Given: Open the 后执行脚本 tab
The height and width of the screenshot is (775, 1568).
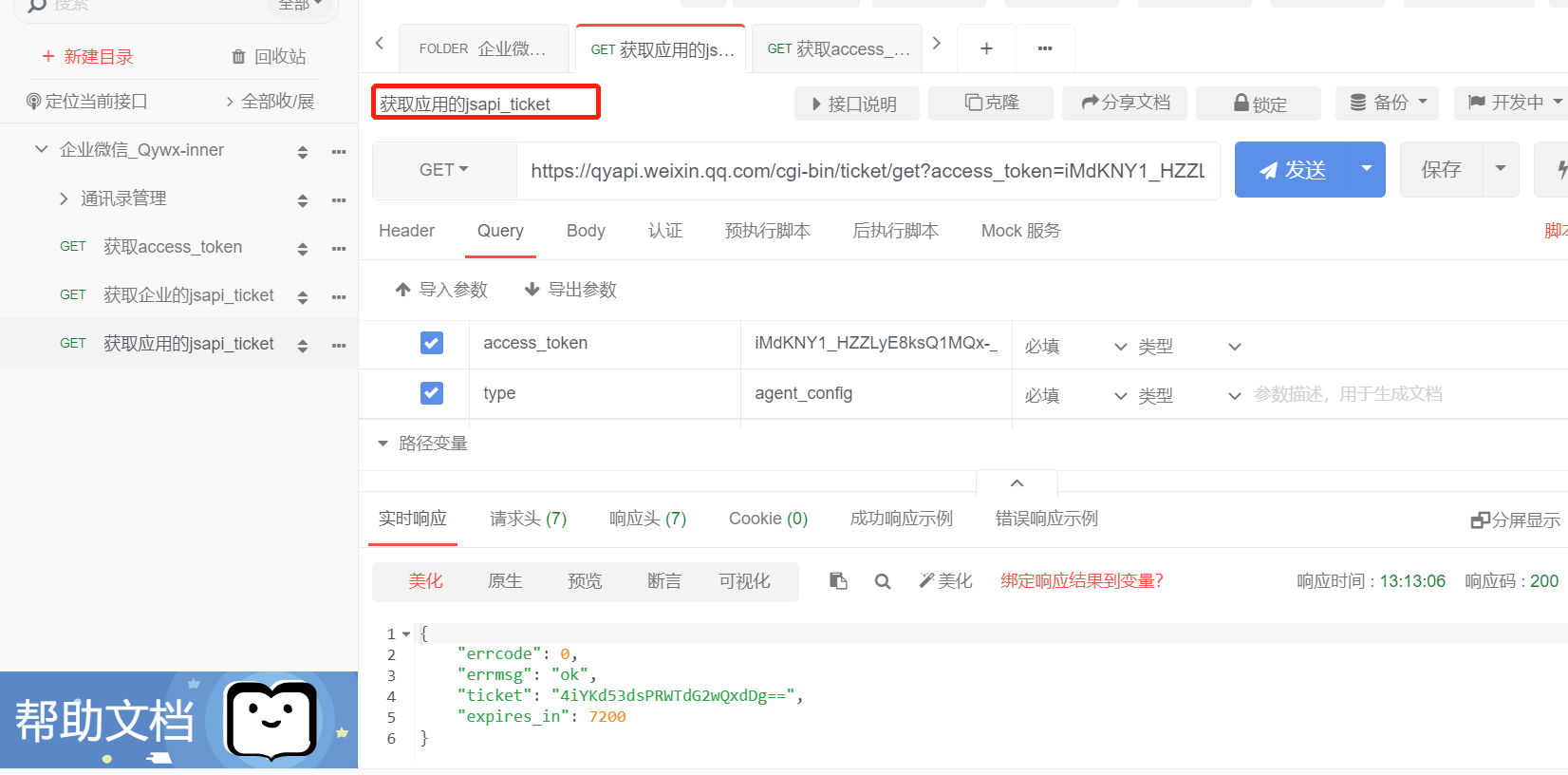Looking at the screenshot, I should coord(896,231).
